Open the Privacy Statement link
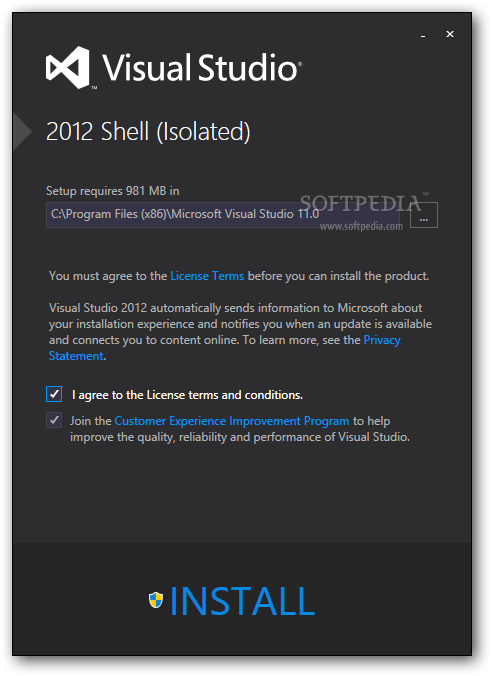The width and height of the screenshot is (492, 676). [x=224, y=348]
